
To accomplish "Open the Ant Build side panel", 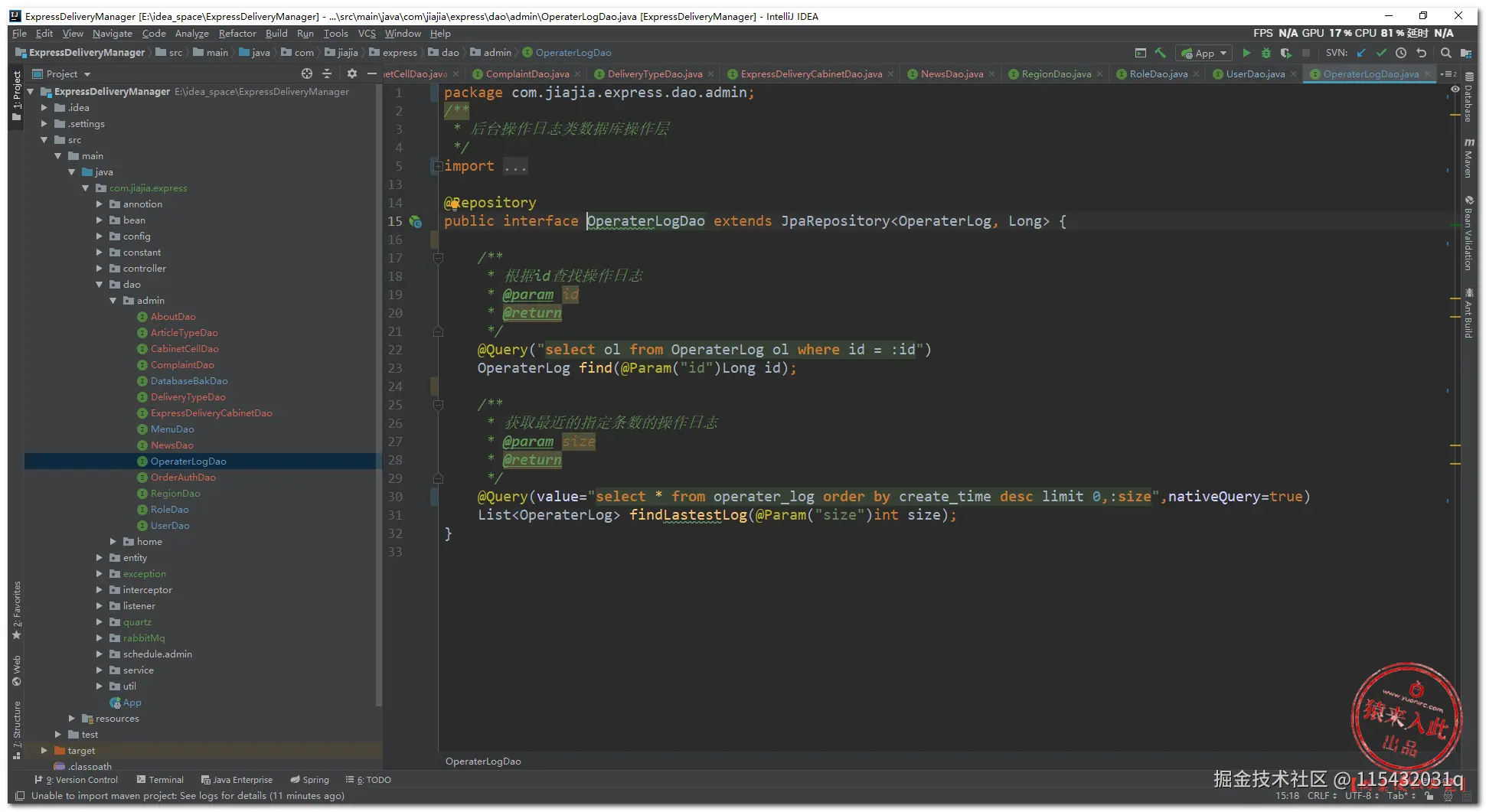I will pyautogui.click(x=1468, y=313).
